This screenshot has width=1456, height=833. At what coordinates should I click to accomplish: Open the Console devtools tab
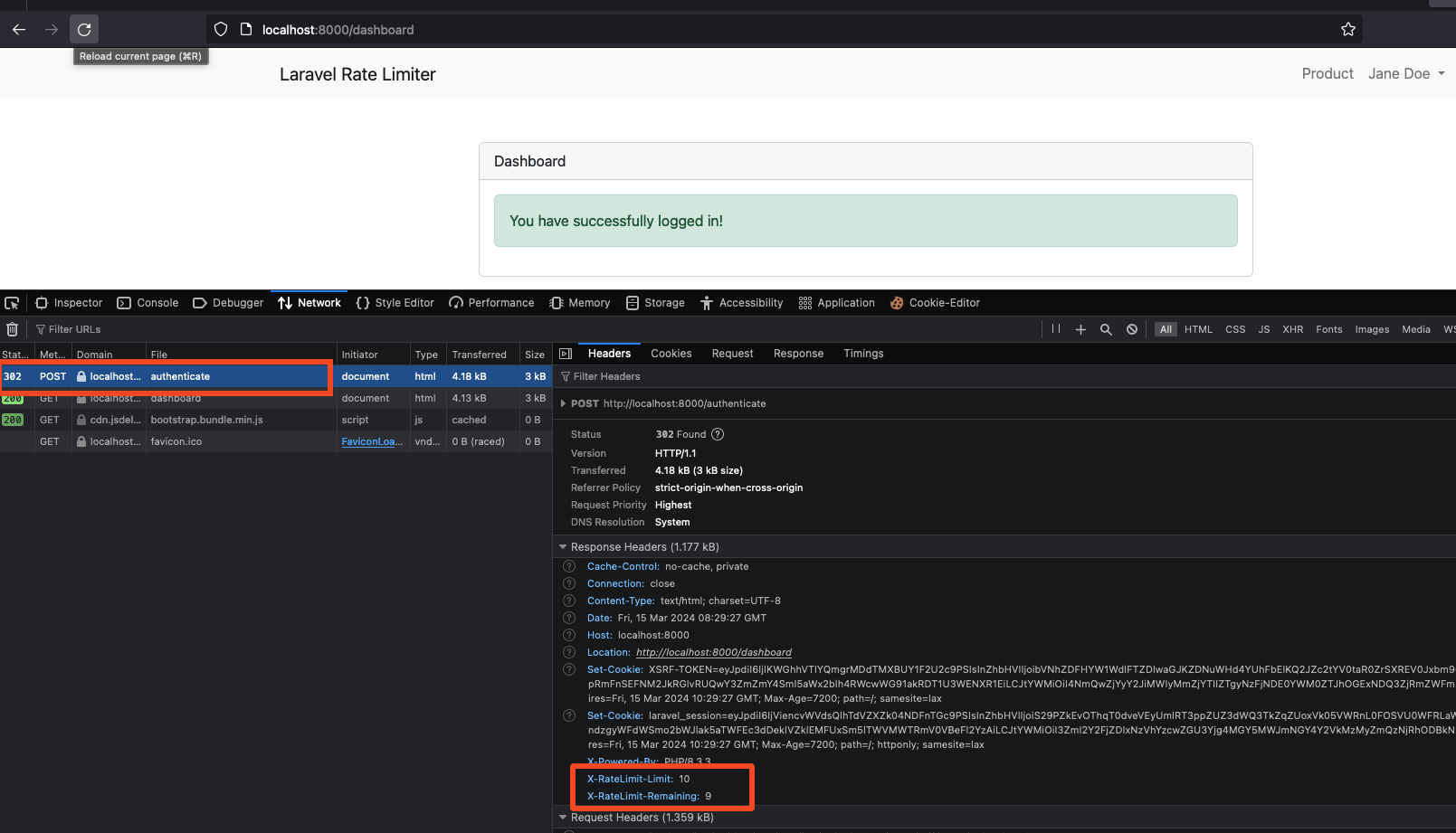point(148,303)
